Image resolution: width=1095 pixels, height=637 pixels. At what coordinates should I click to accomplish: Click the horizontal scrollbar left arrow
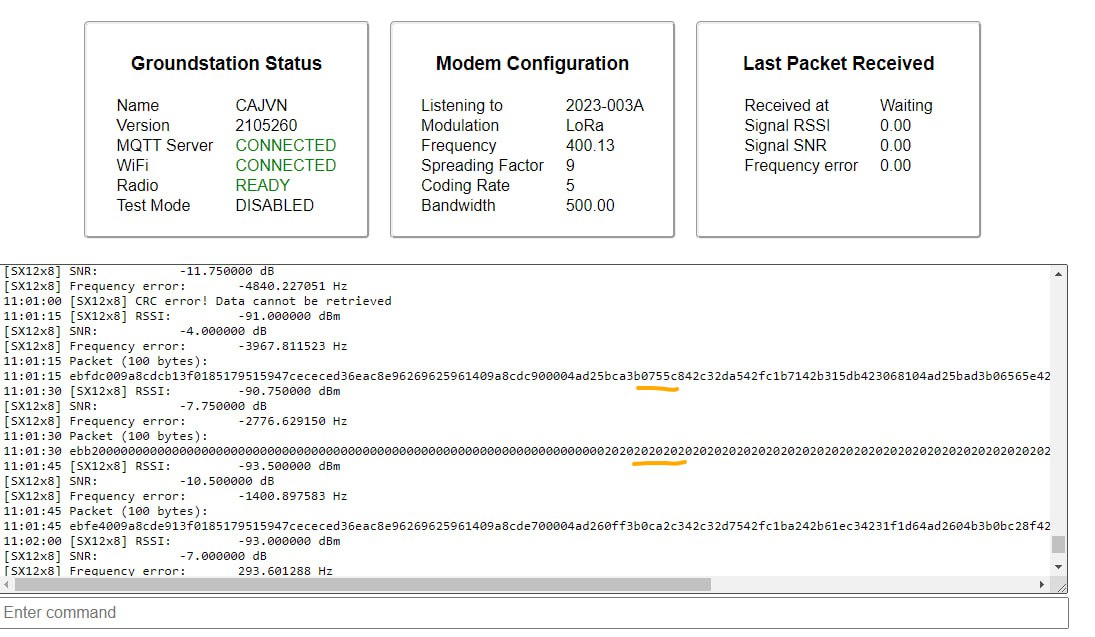click(x=9, y=584)
